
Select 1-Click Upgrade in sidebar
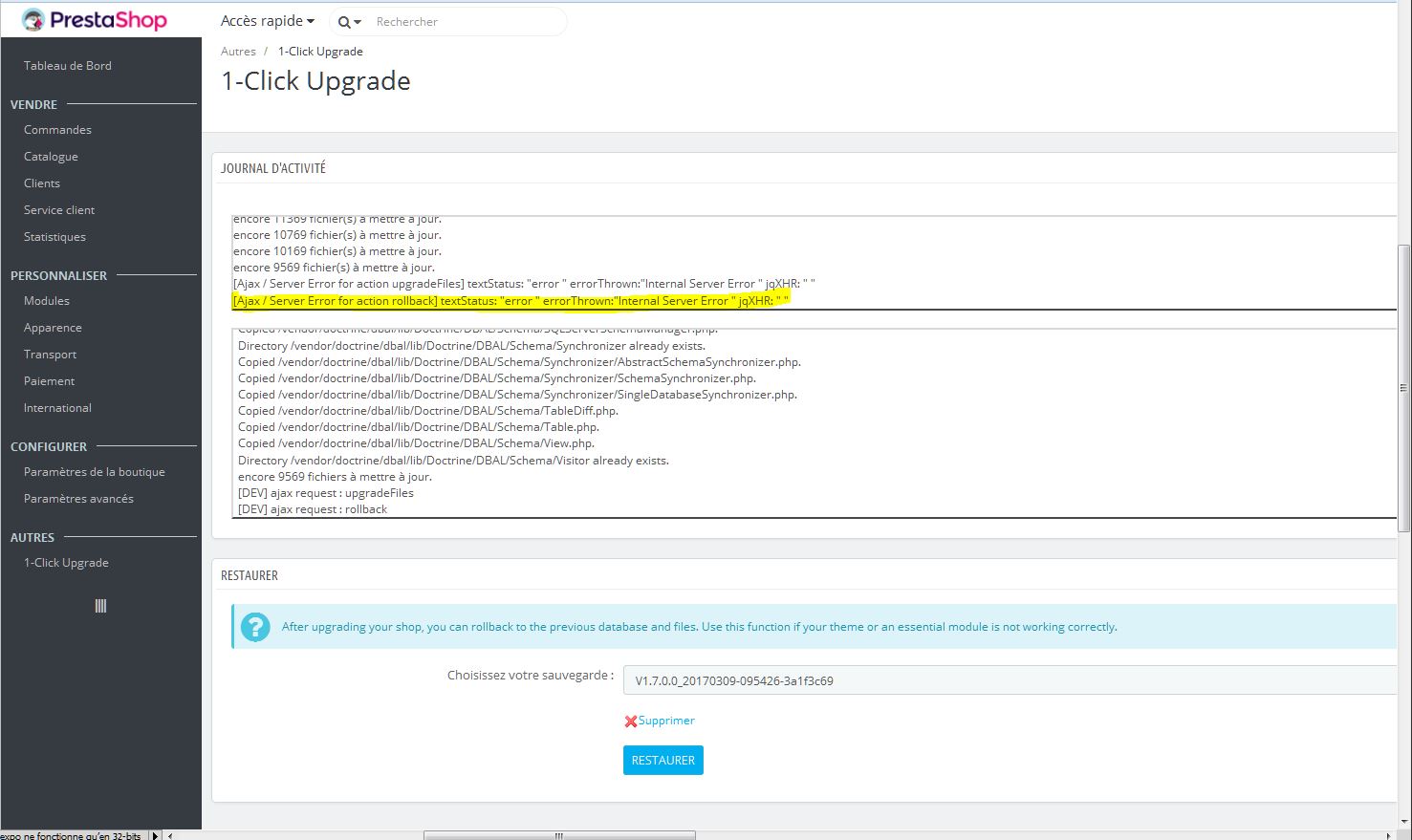click(66, 563)
